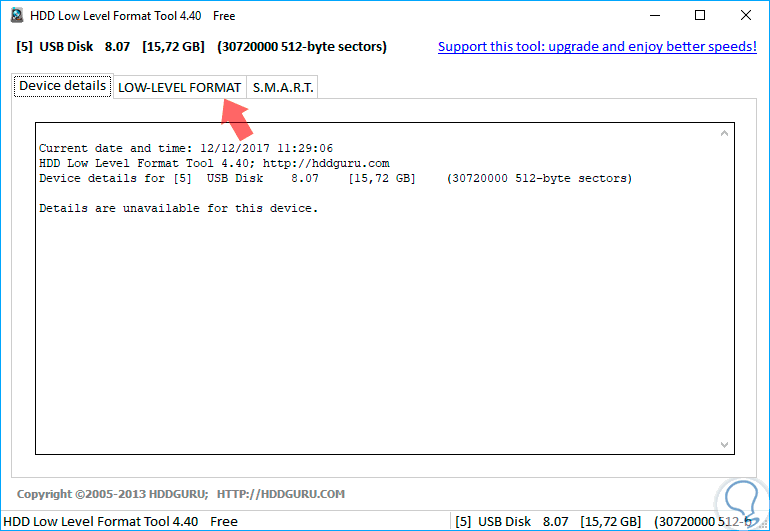Click the status bar USB Disk 8.07 entry
The height and width of the screenshot is (531, 770).
[606, 521]
